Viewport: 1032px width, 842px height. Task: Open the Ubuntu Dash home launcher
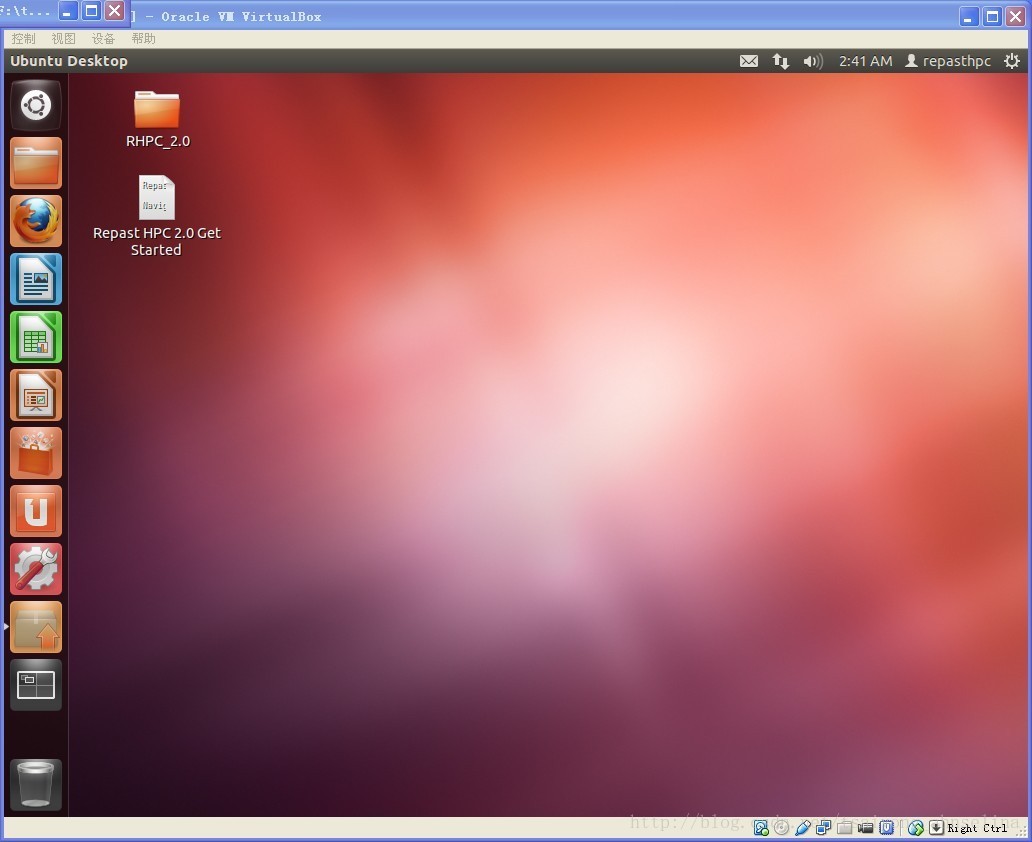pos(36,105)
